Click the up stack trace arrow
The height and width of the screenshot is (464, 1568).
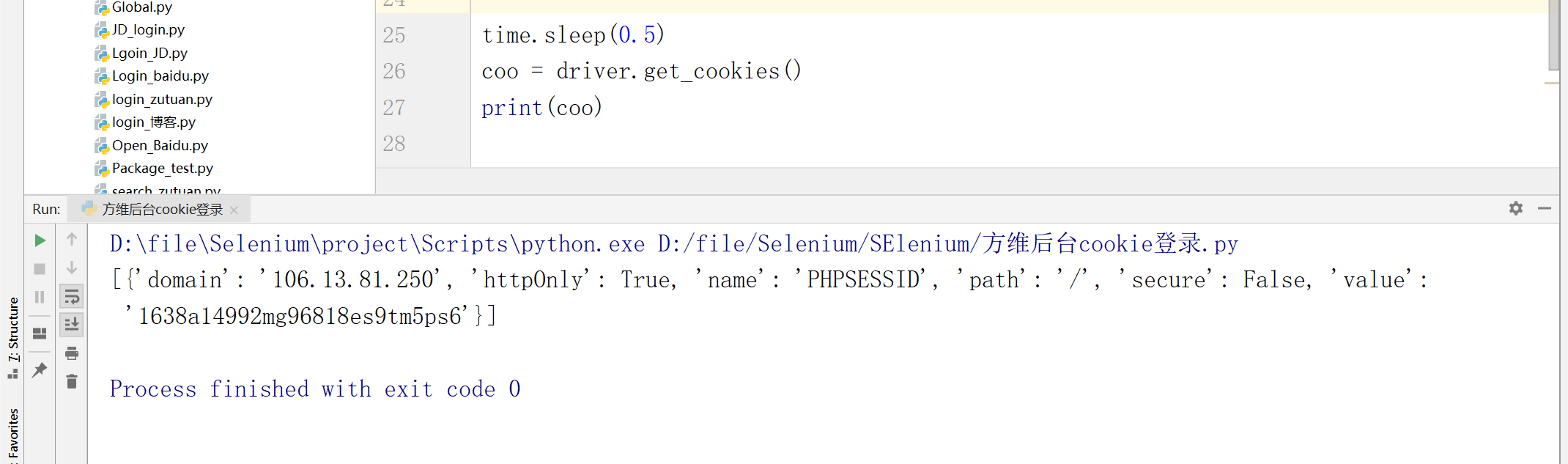[x=72, y=239]
